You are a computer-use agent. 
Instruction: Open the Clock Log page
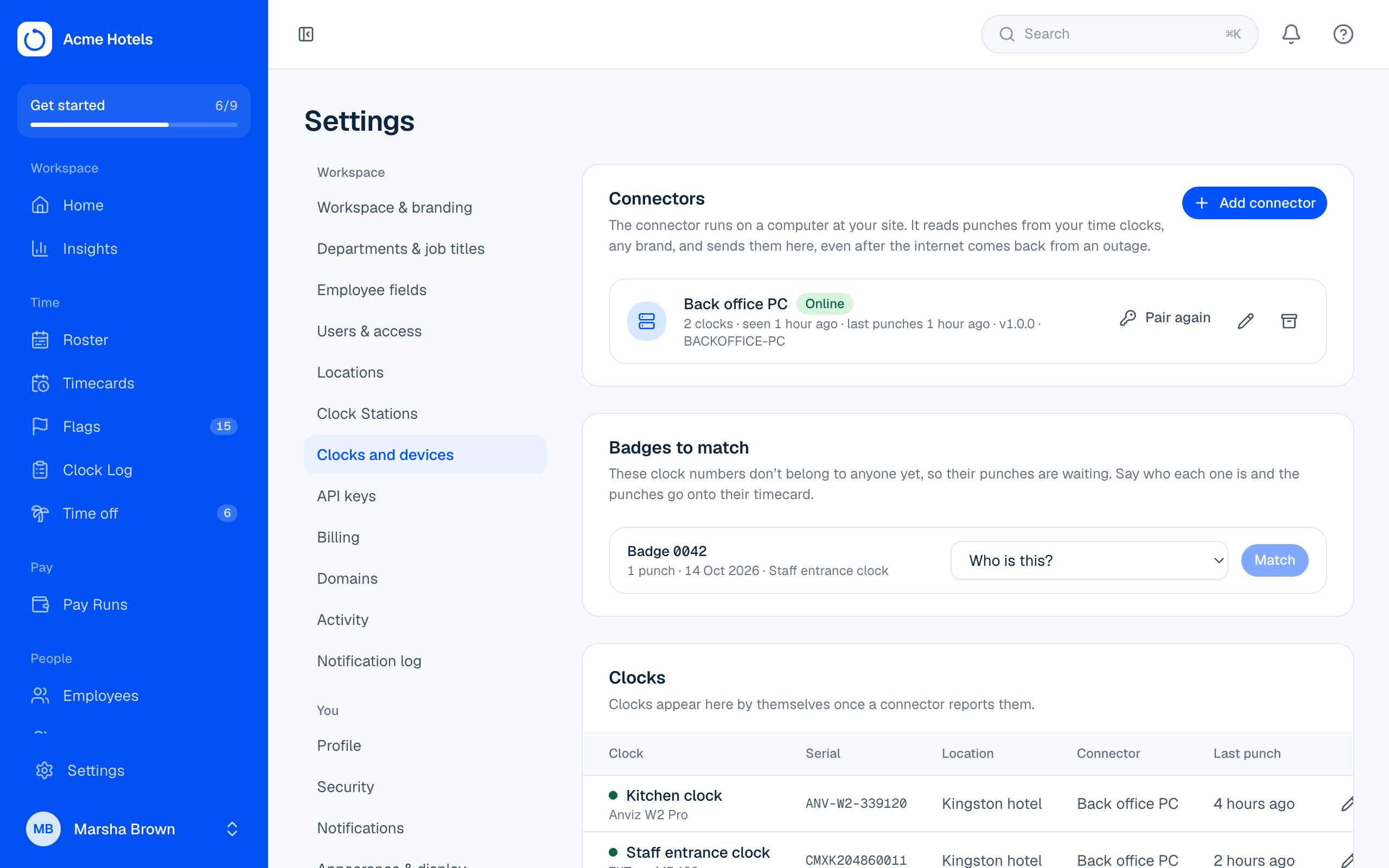(x=133, y=470)
